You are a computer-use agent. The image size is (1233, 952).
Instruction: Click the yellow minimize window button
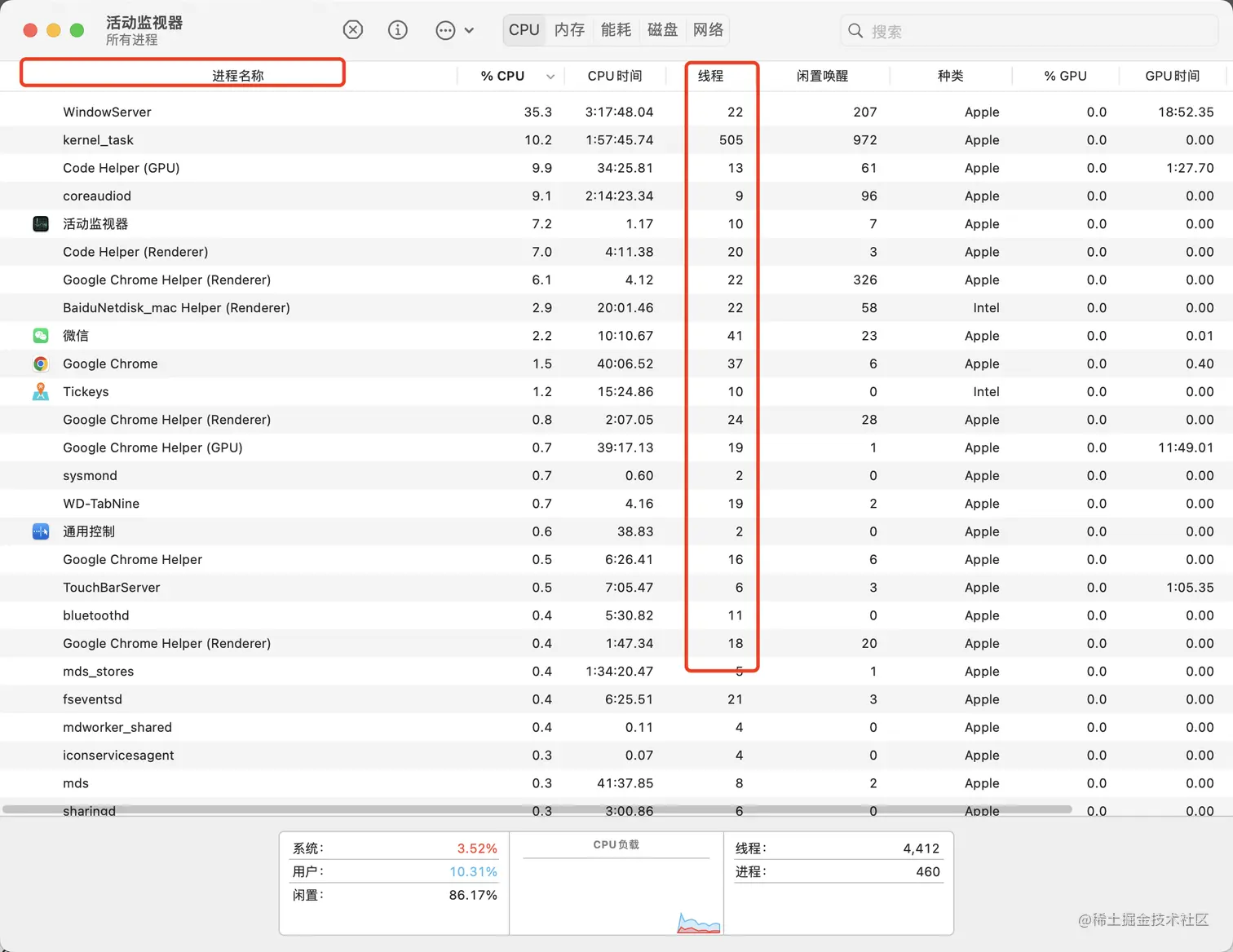tap(54, 30)
